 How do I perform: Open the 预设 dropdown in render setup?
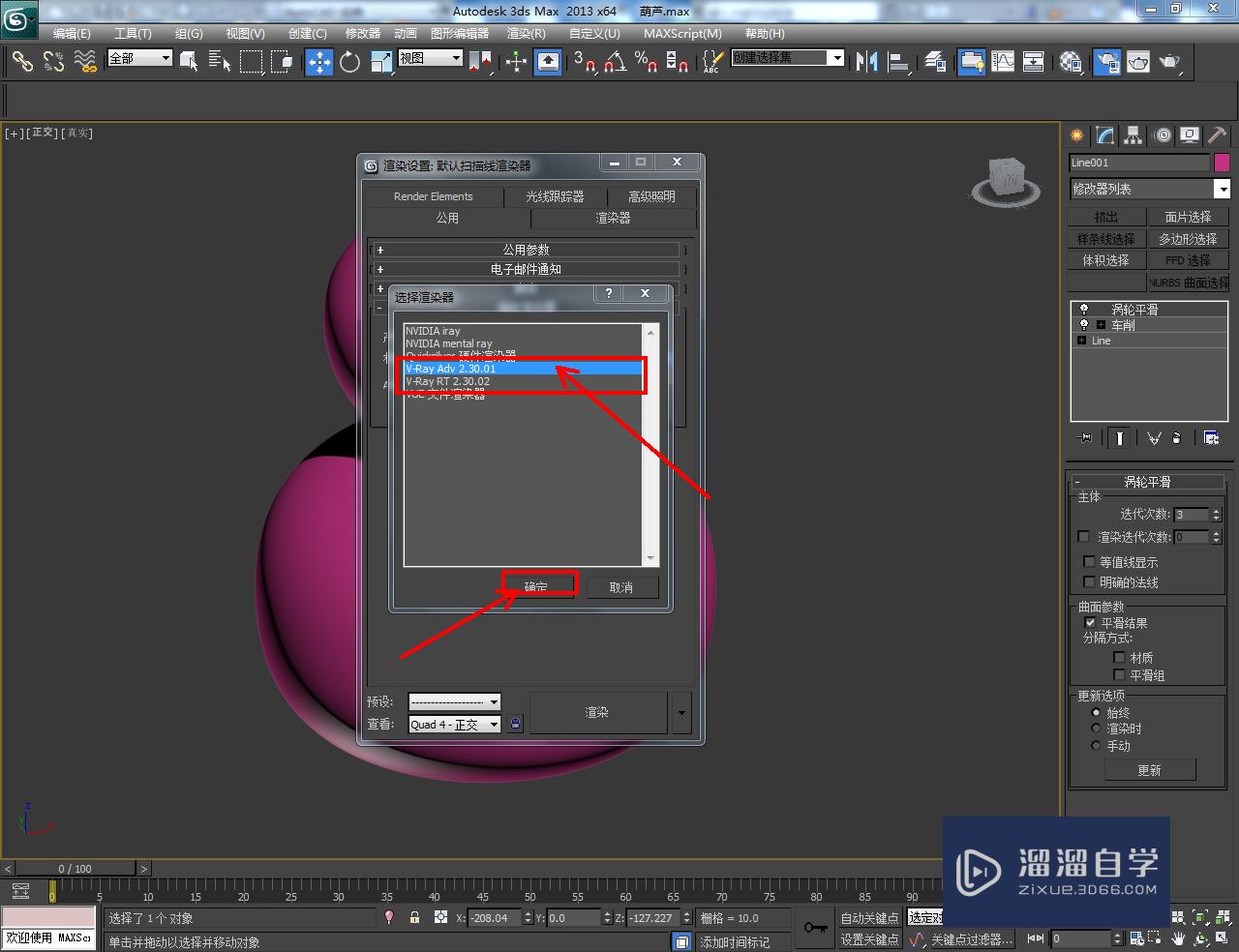454,701
